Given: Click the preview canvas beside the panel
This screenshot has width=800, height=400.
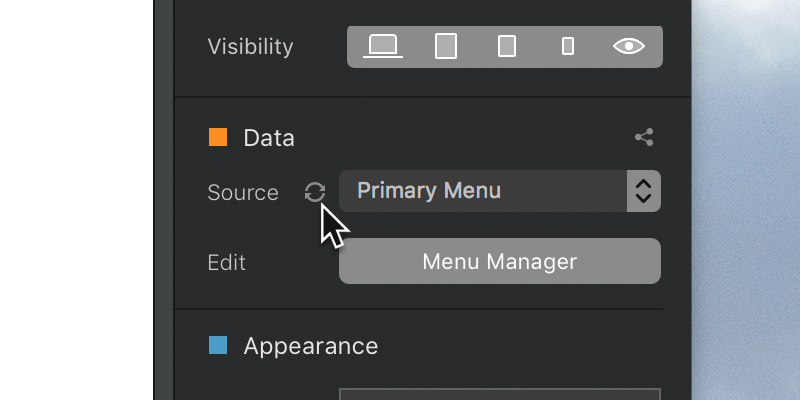Looking at the screenshot, I should click(x=746, y=200).
